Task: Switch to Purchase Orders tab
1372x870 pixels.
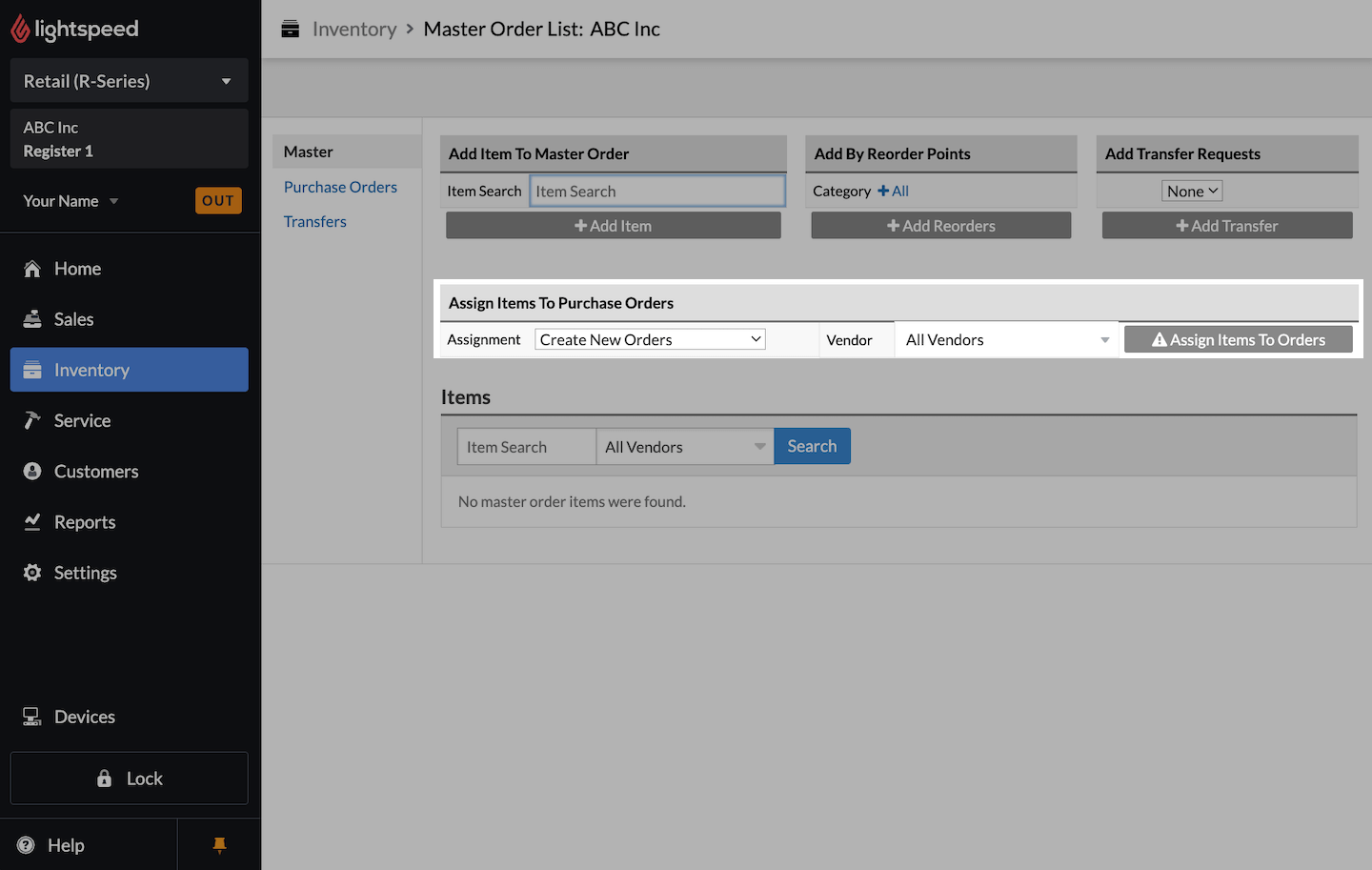Action: (340, 188)
